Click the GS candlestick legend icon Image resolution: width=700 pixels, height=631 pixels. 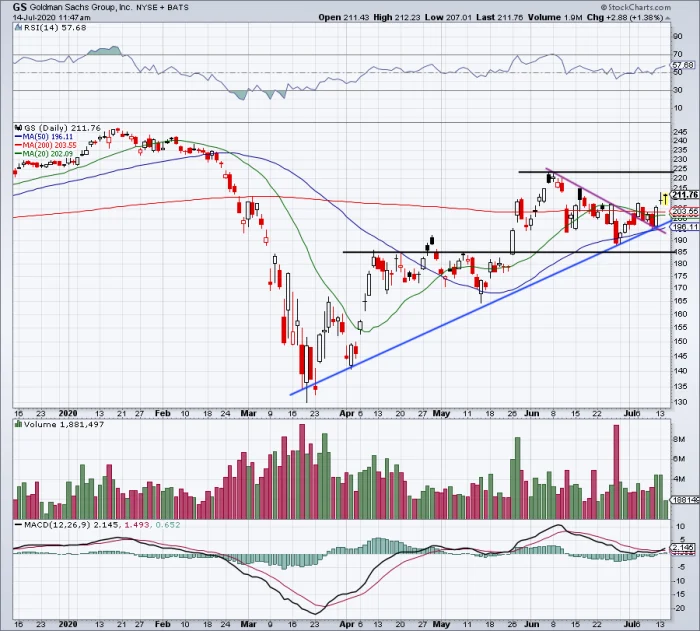coord(18,128)
